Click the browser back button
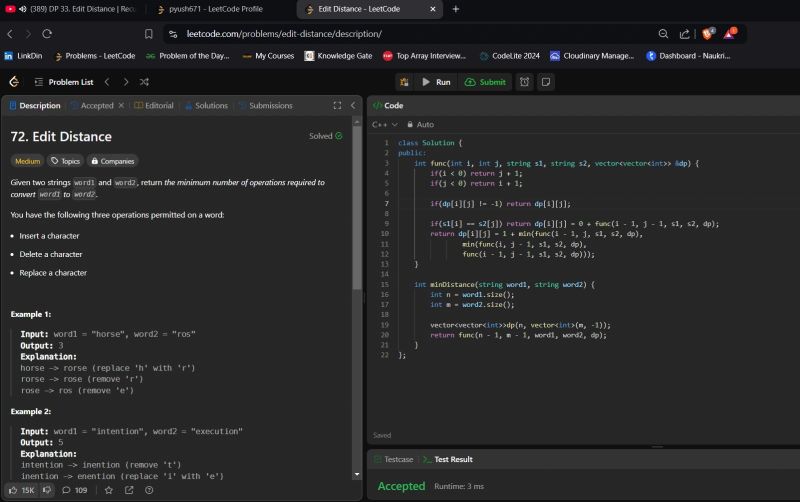Viewport: 800px width, 502px height. (10, 34)
